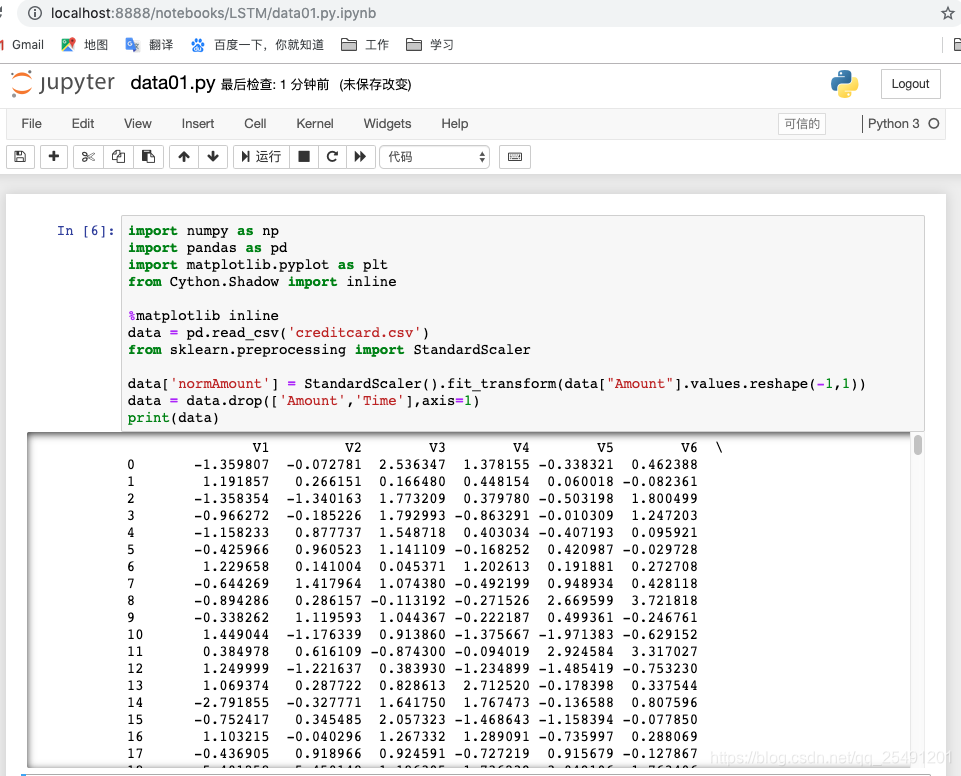Screen dimensions: 961x776
Task: Click the V6 column header in output
Action: tap(689, 448)
